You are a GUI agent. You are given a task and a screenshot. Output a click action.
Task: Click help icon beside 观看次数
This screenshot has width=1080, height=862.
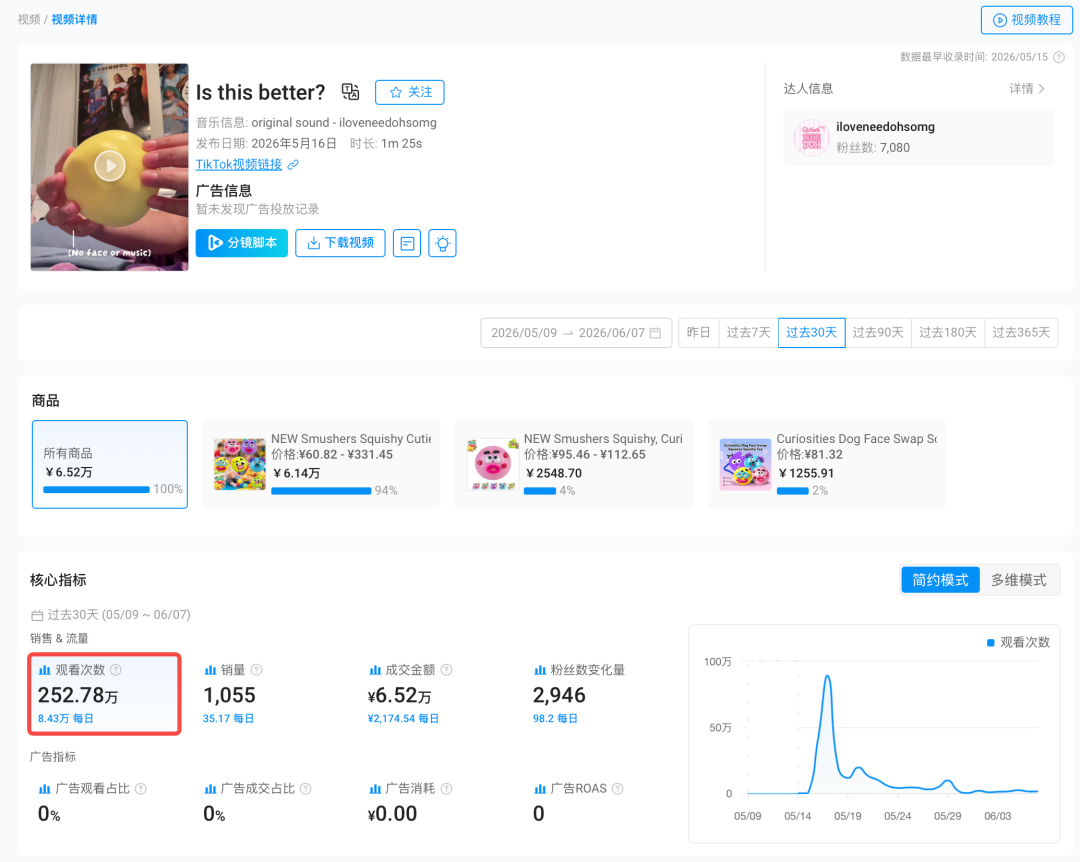click(116, 670)
